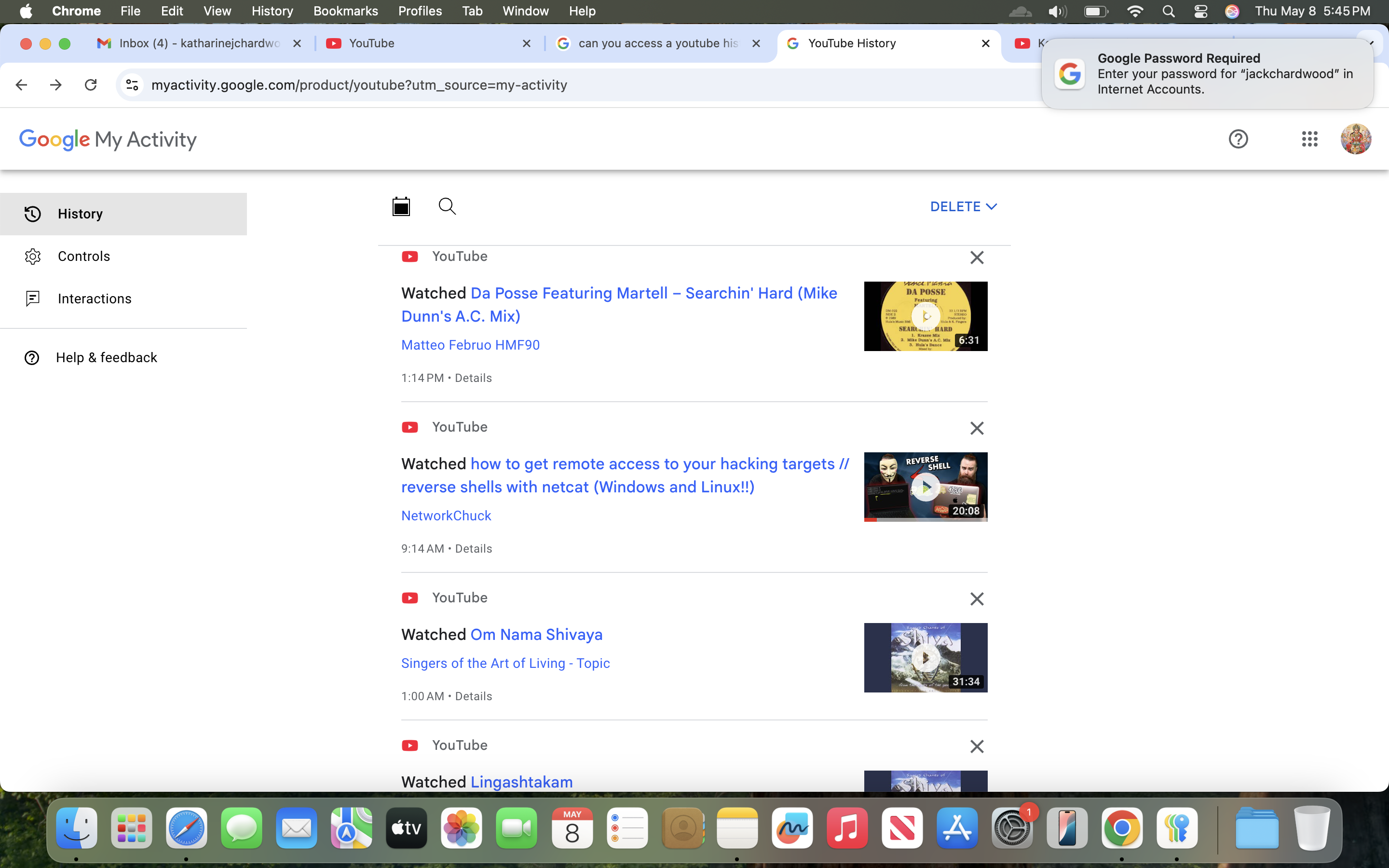This screenshot has height=868, width=1389.
Task: Open the reverse shells netcat video link
Action: pyautogui.click(x=625, y=475)
